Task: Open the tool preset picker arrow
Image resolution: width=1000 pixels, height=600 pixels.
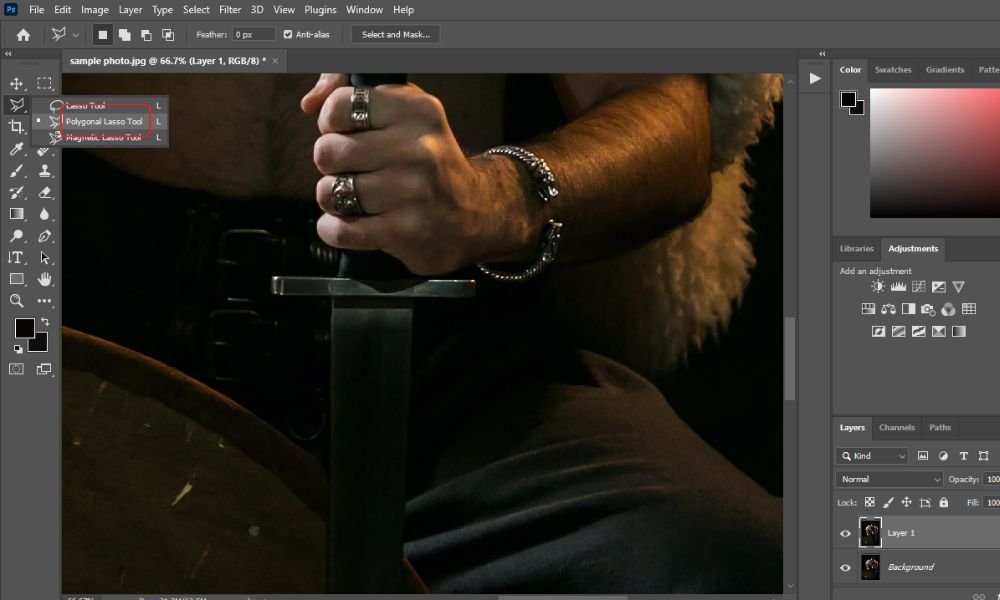Action: tap(76, 35)
